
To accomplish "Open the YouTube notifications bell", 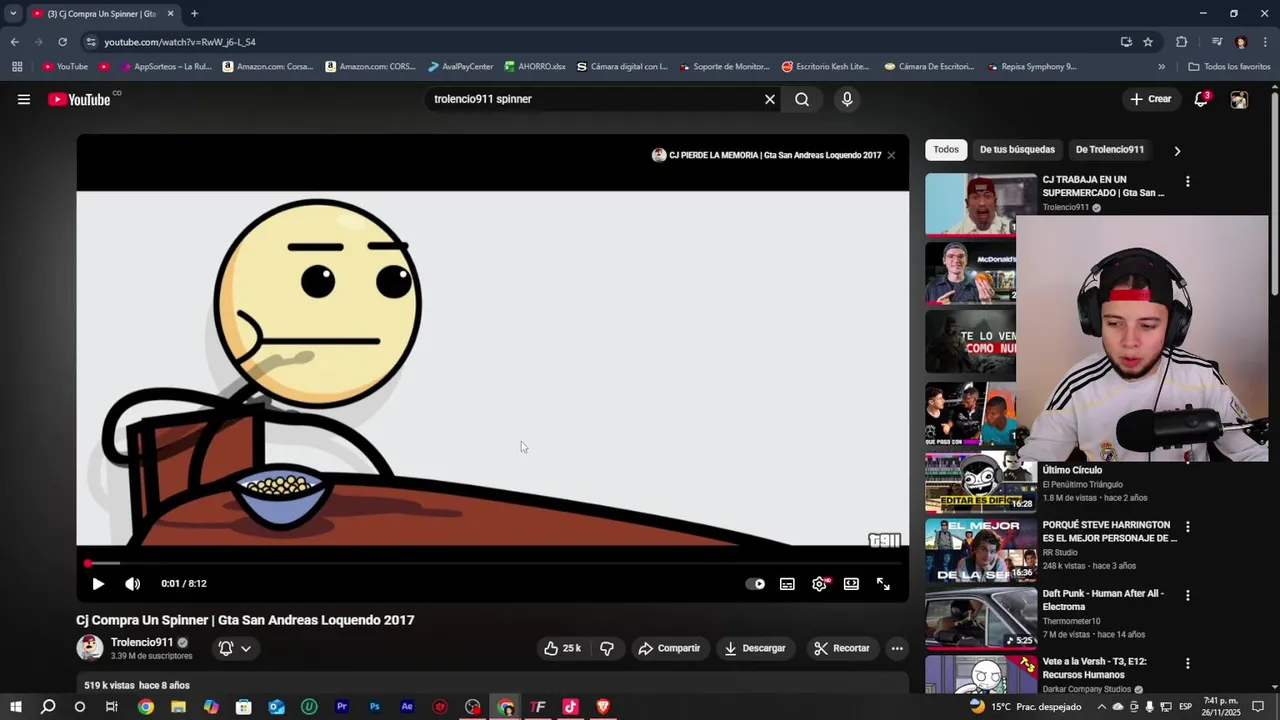I will [x=1202, y=99].
